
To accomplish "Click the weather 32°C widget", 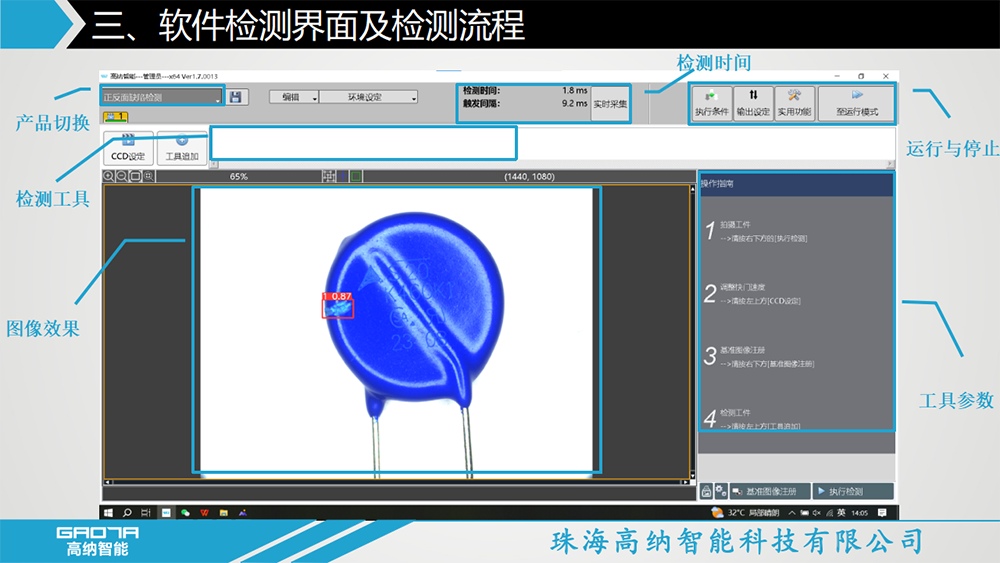I will pos(745,513).
